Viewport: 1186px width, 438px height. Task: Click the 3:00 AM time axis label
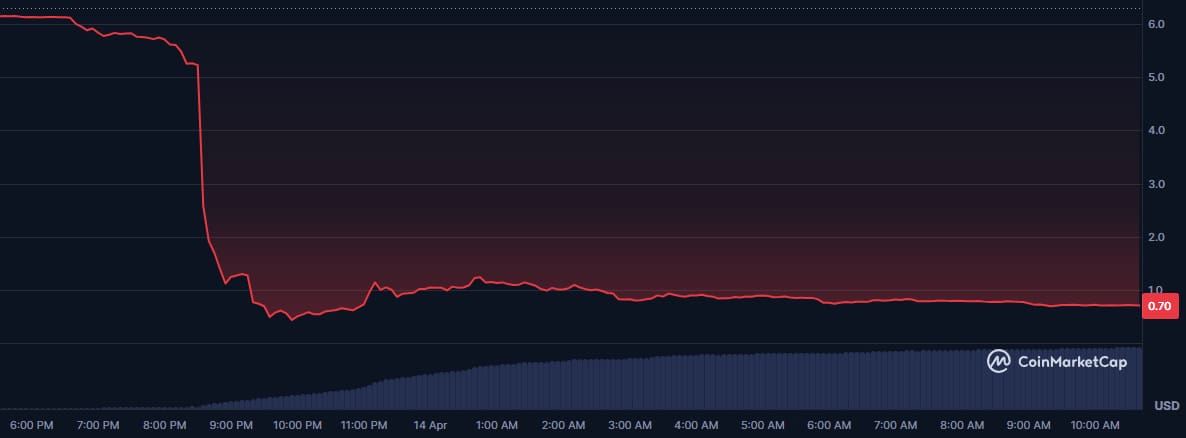[x=630, y=425]
